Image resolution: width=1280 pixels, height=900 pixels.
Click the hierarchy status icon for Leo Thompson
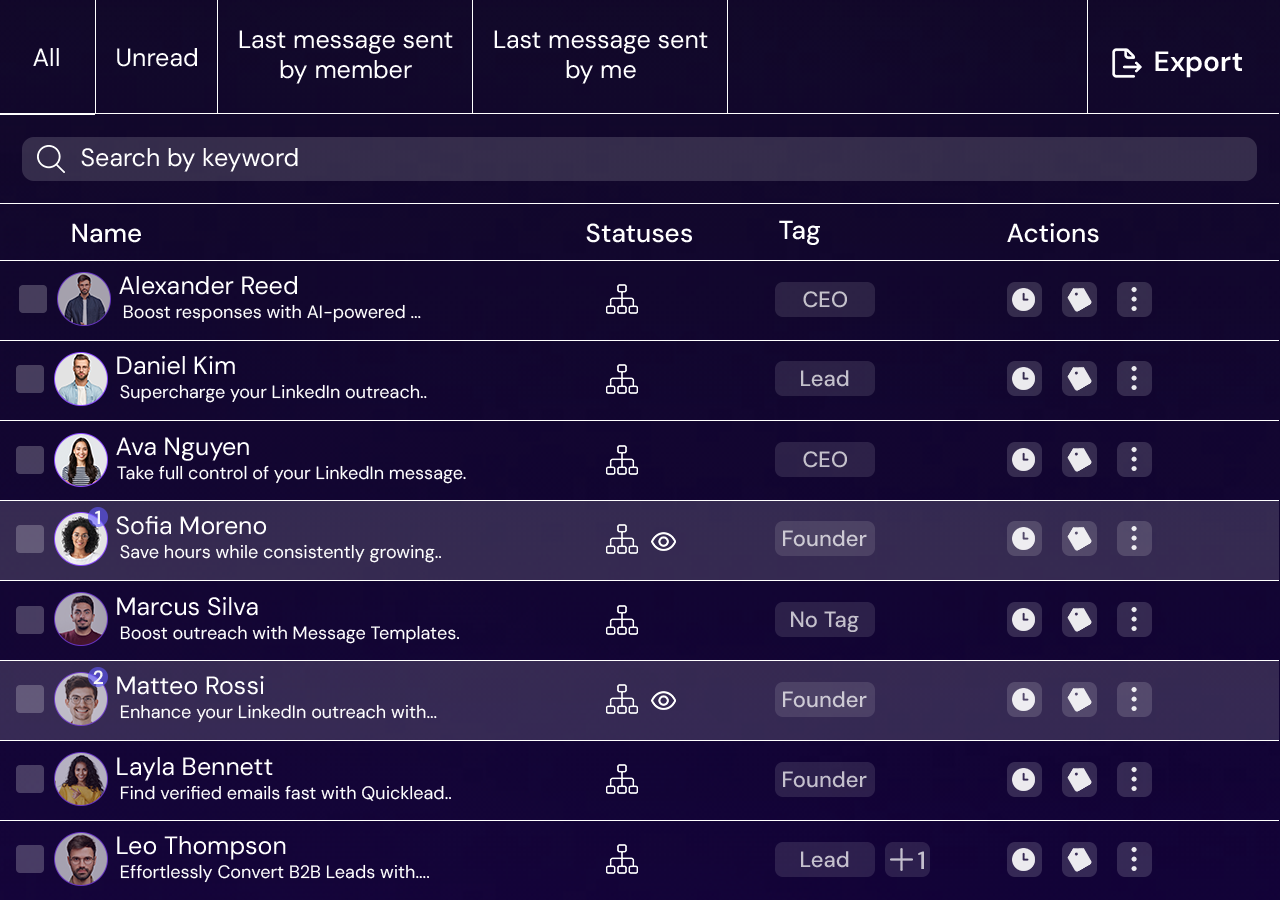pos(622,859)
